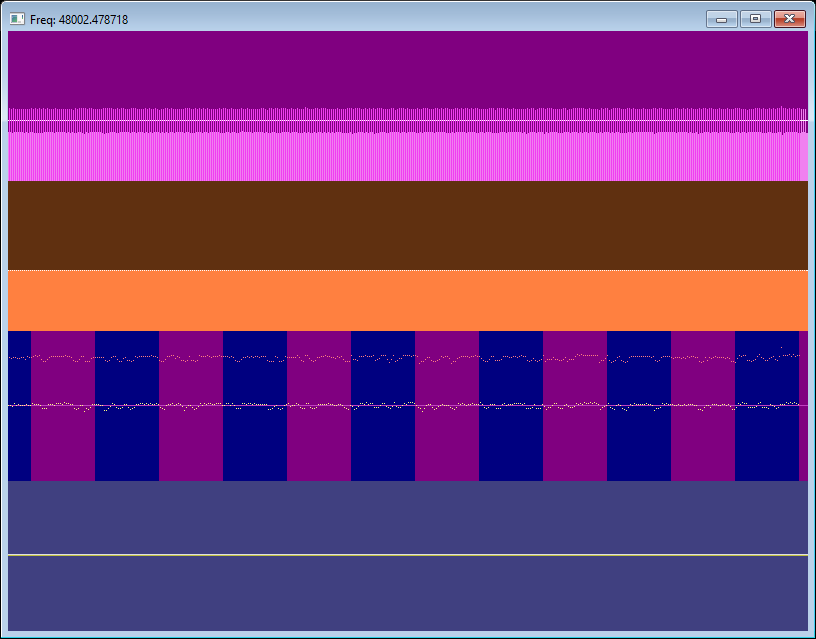
Task: Click the Freq: 48002.478718 title text
Action: (78, 20)
